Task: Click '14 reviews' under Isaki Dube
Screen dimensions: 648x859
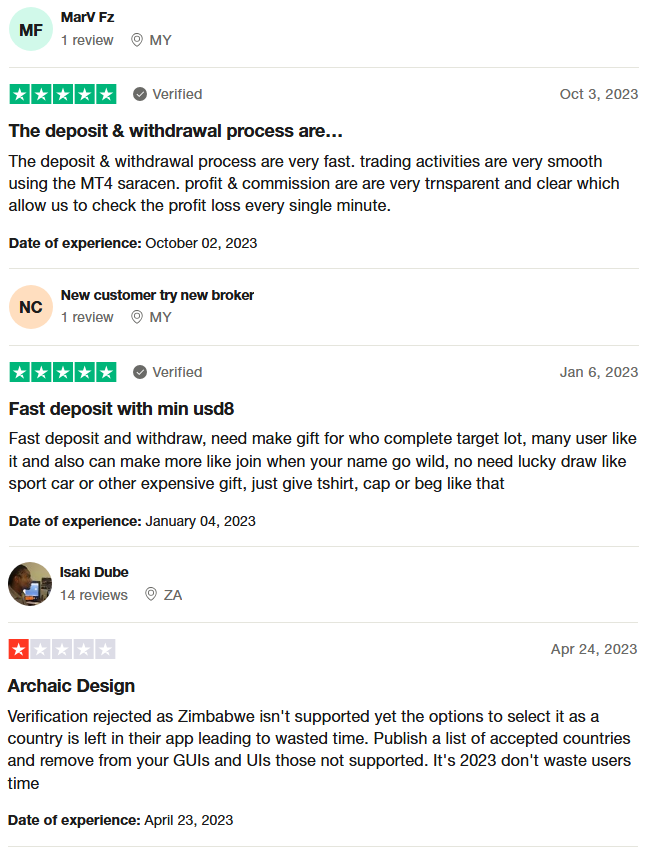Action: pyautogui.click(x=94, y=595)
